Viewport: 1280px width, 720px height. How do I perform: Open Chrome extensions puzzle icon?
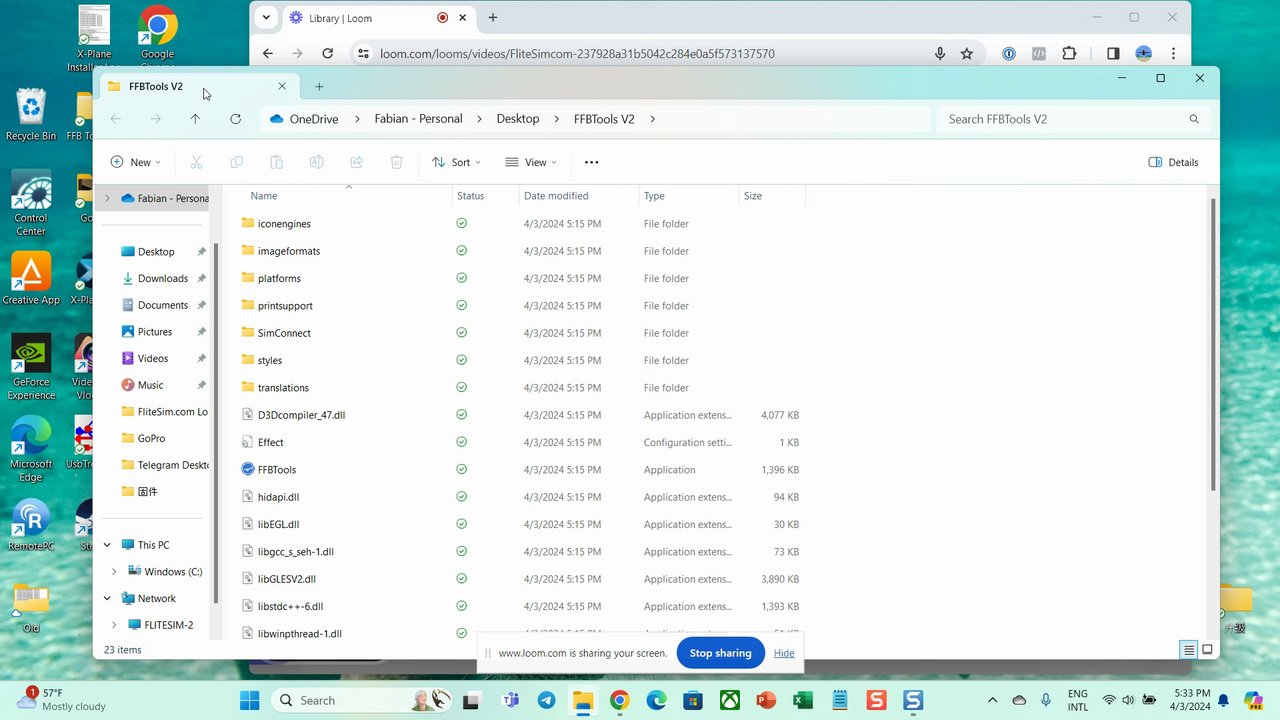[1069, 54]
